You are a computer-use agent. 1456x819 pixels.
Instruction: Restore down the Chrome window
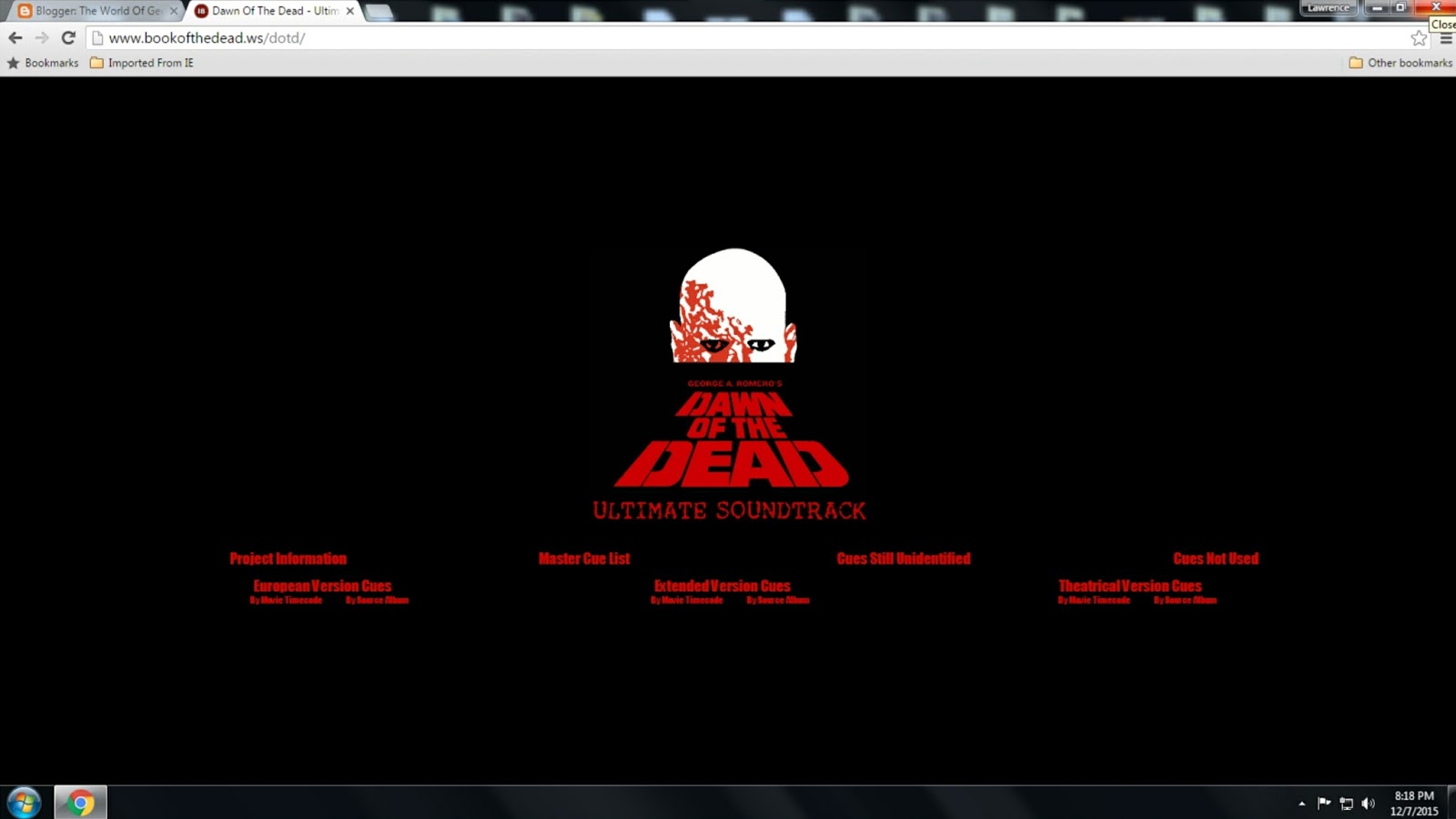click(1401, 7)
